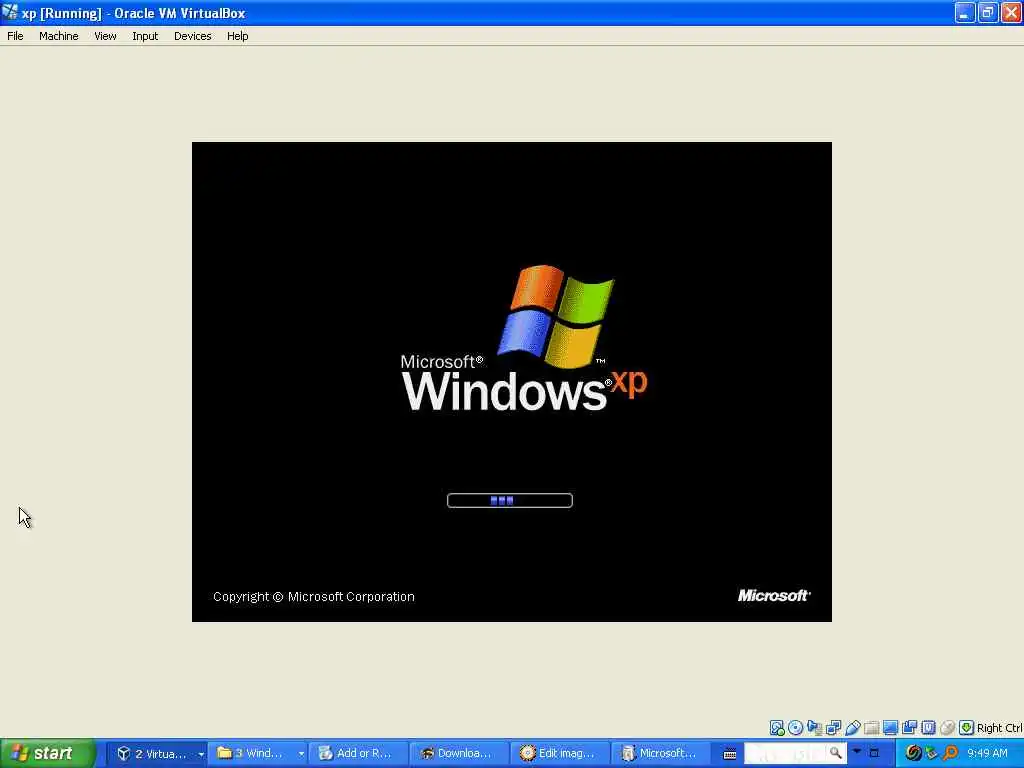Click the video capture status icon
Screen dimensions: 1024x768
(x=909, y=728)
